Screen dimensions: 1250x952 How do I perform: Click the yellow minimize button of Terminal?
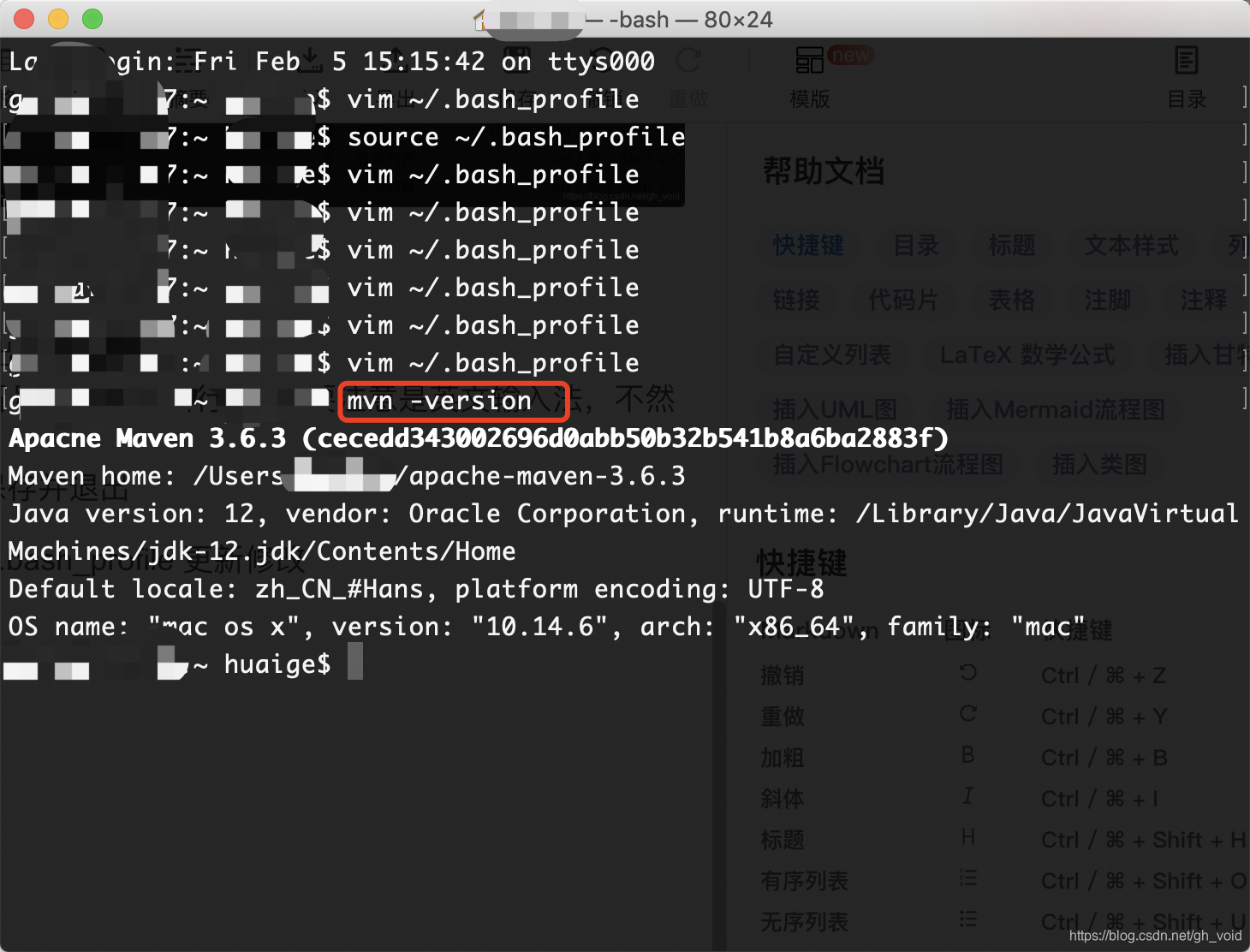(x=58, y=19)
